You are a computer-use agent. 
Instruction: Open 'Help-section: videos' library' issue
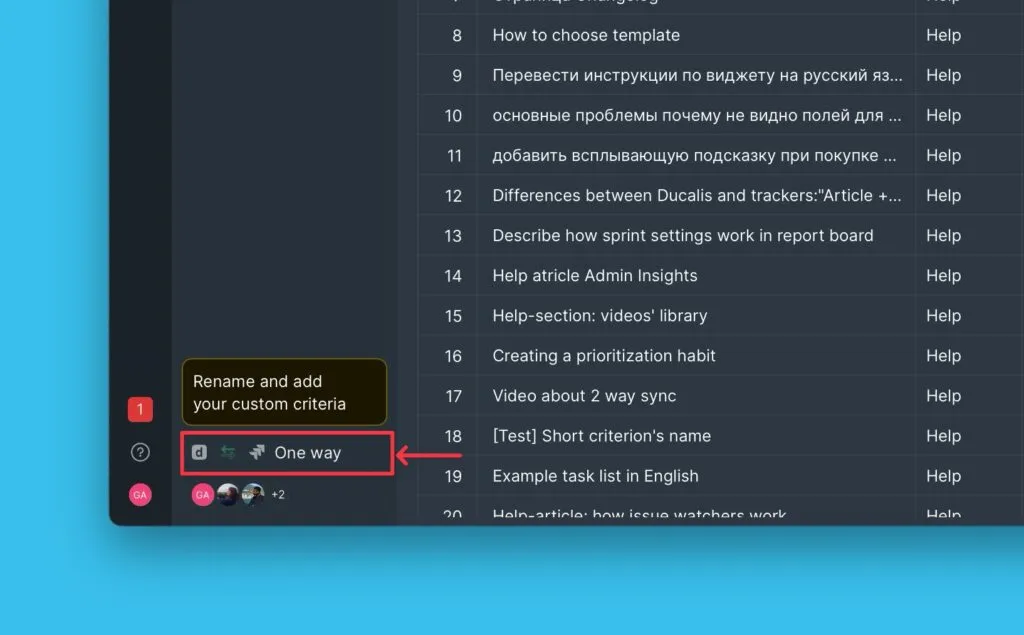click(x=600, y=316)
